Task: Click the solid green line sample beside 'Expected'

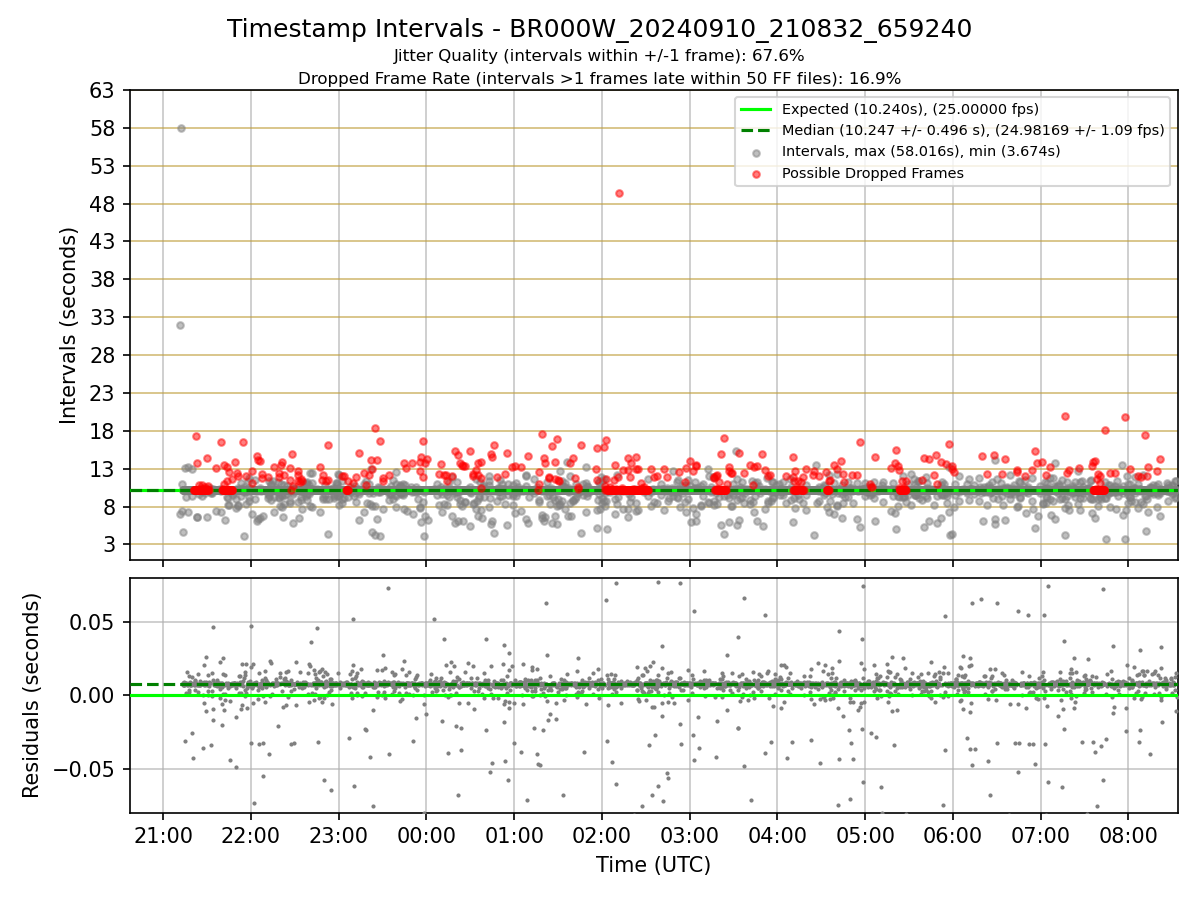Action: pos(756,109)
